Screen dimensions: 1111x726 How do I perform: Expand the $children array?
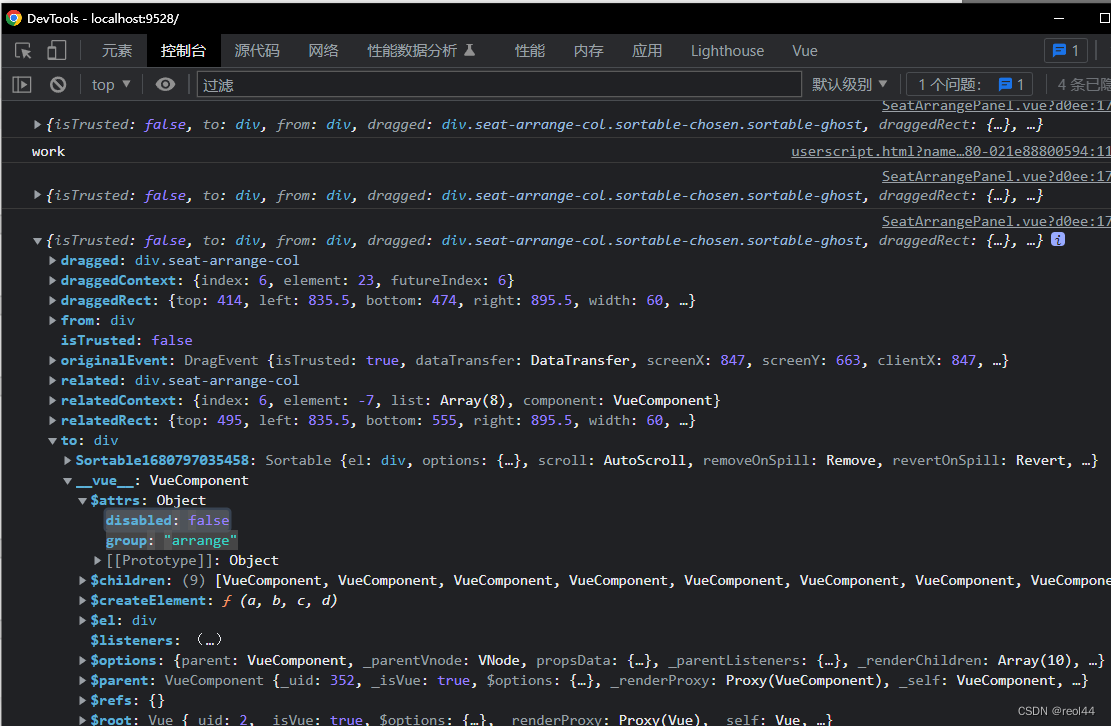pyautogui.click(x=81, y=580)
